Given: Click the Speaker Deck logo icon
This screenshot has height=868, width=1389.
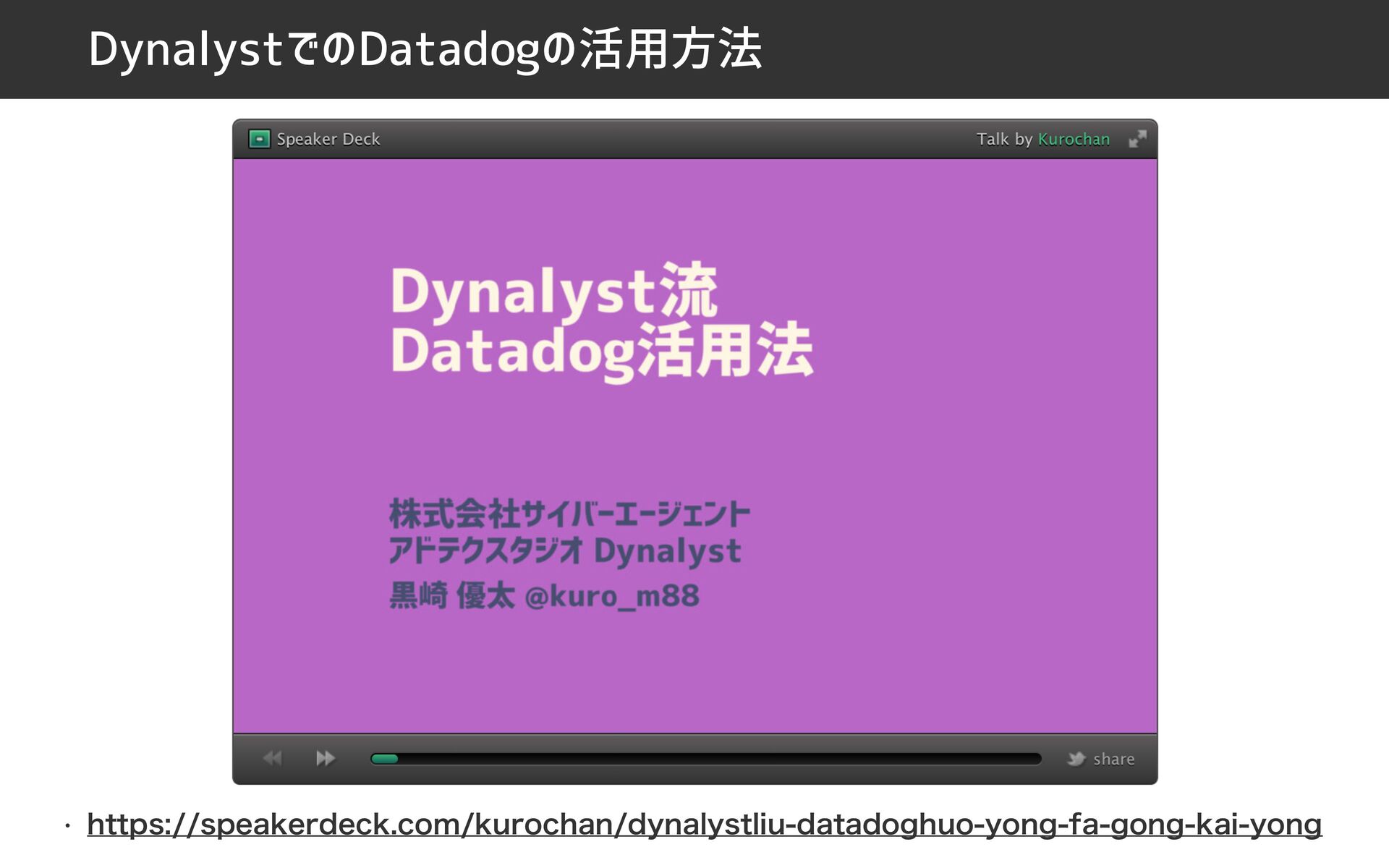Looking at the screenshot, I should [259, 139].
